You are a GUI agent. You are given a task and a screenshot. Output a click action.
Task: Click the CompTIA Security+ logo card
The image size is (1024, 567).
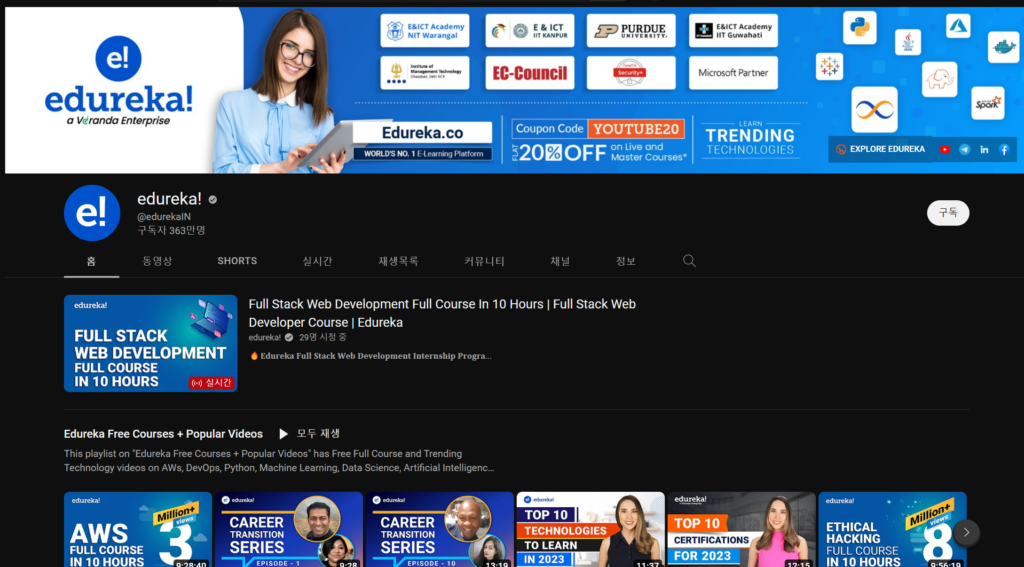click(630, 73)
